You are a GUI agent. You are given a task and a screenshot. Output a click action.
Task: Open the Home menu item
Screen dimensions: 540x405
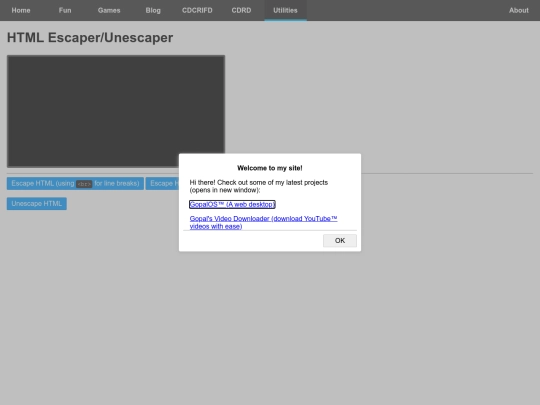(21, 10)
